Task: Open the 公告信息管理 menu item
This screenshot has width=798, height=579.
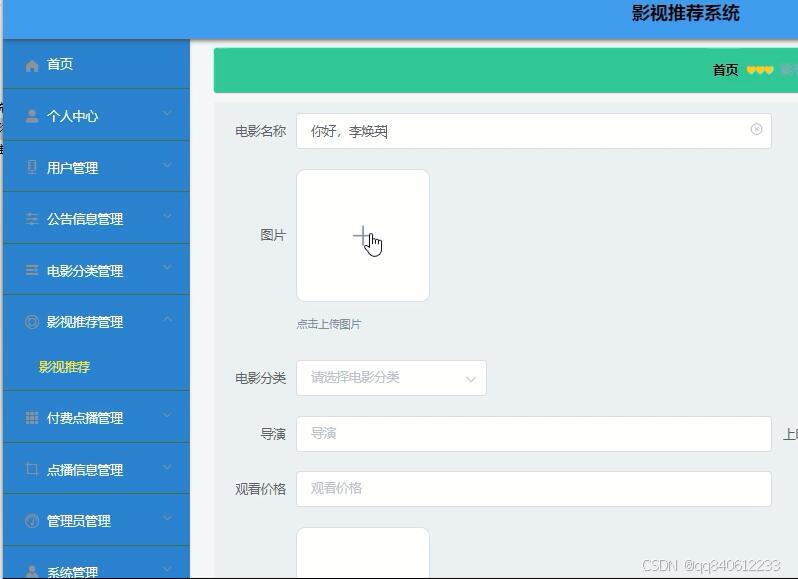Action: (96, 218)
